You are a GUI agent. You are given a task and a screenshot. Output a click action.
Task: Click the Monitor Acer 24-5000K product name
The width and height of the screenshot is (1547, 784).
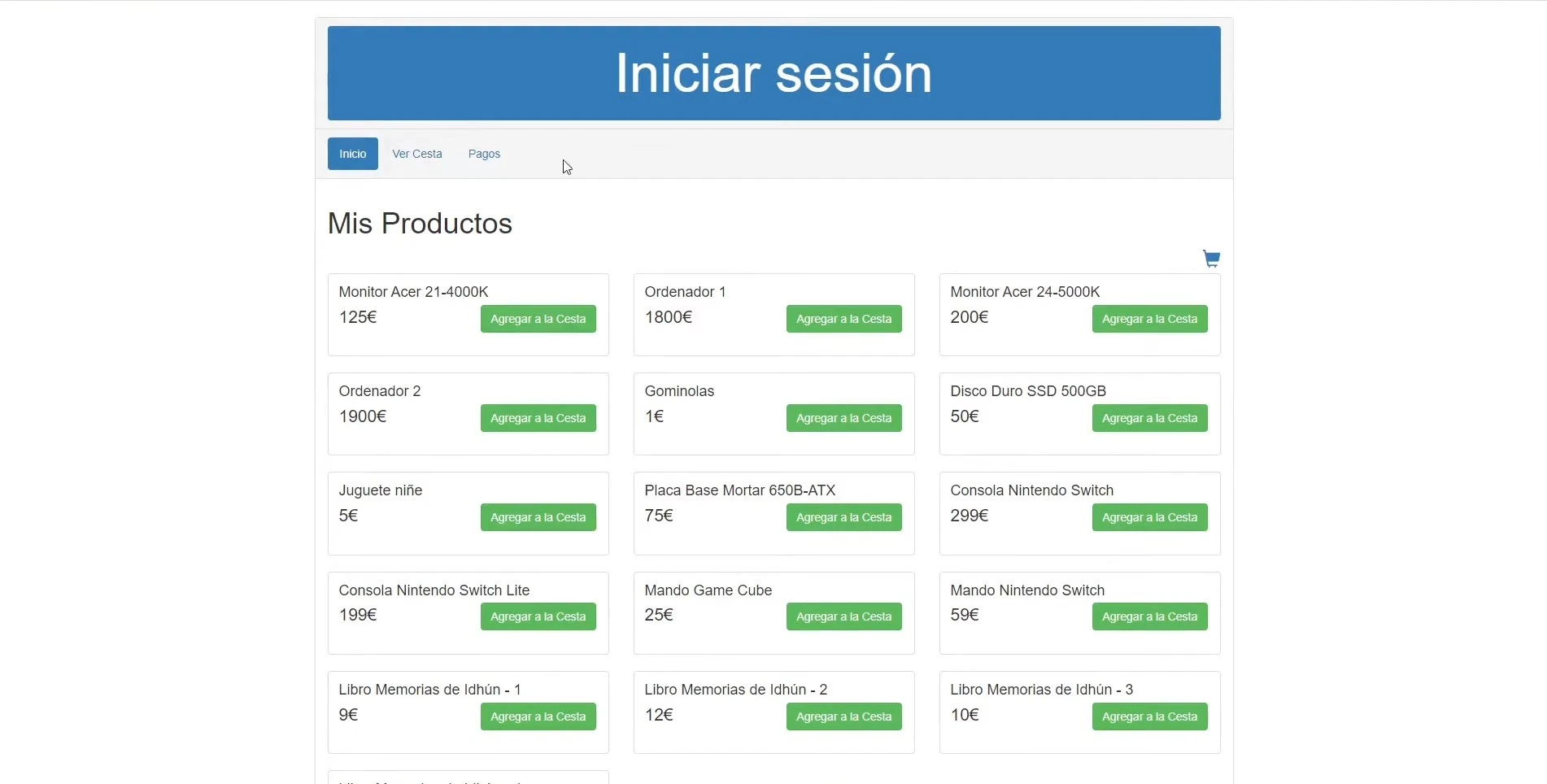pyautogui.click(x=1025, y=292)
